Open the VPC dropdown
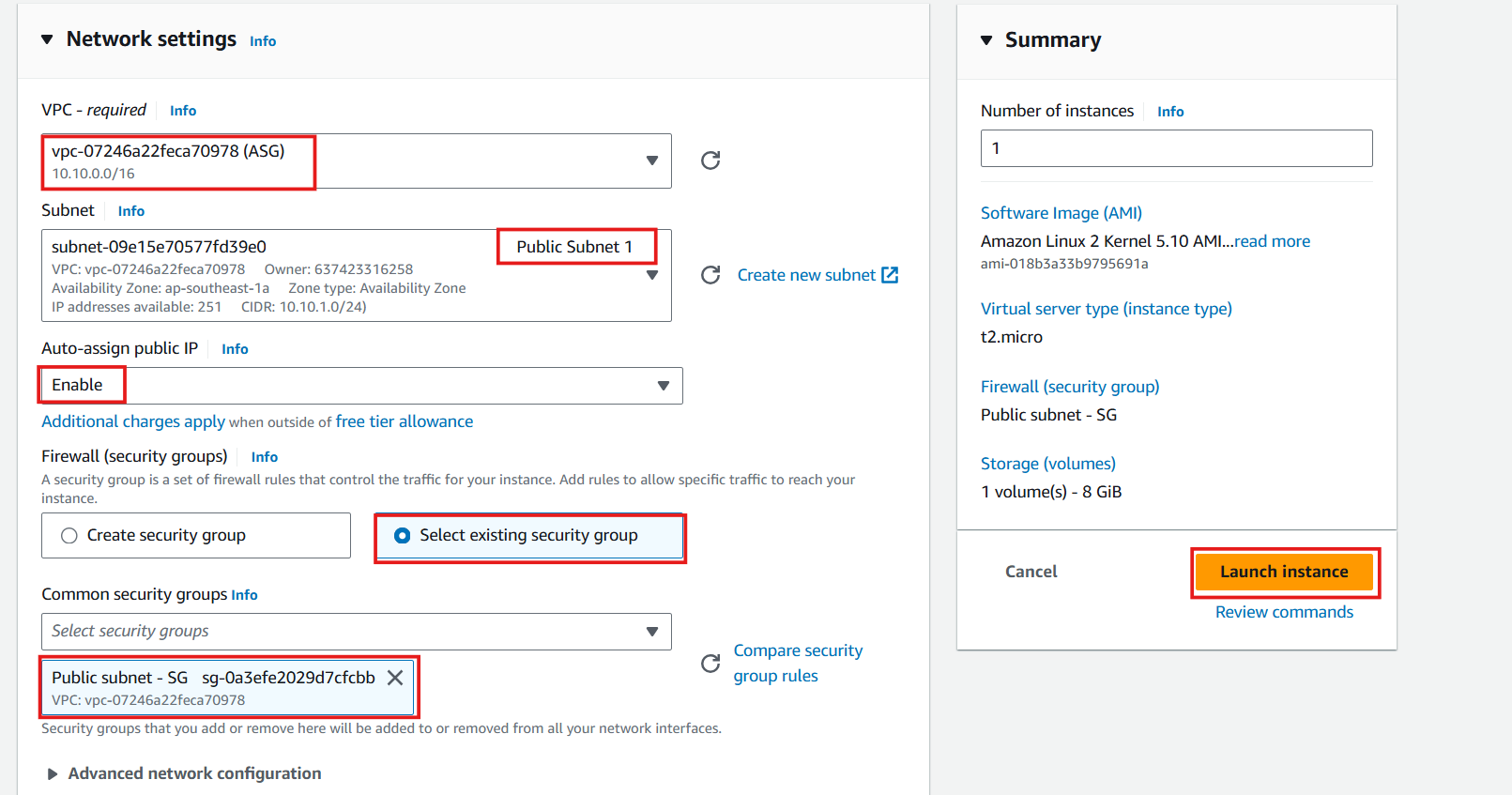This screenshot has height=795, width=1512. (357, 161)
